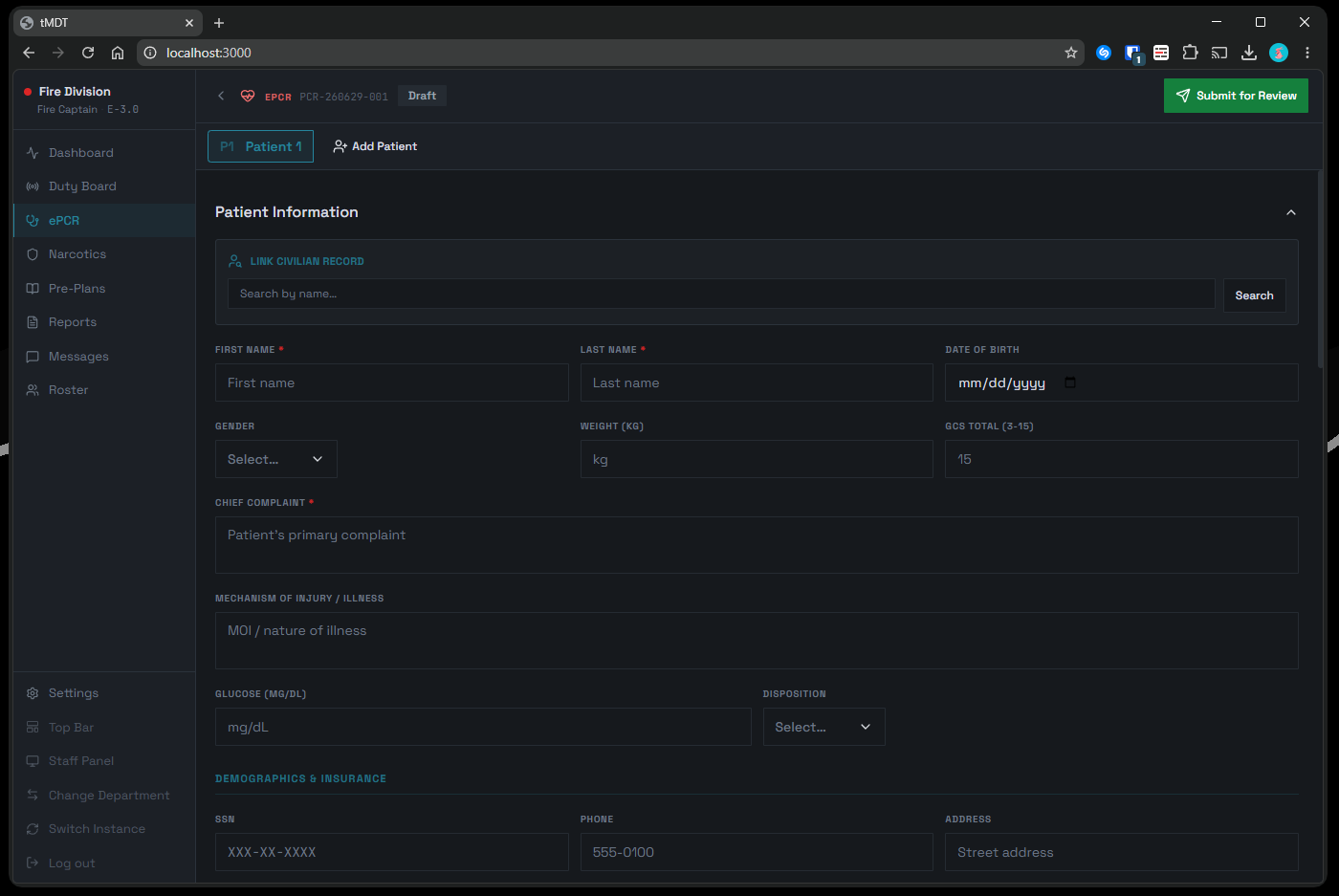Collapse the Patient Information section
Viewport: 1339px width, 896px height.
tap(1291, 212)
